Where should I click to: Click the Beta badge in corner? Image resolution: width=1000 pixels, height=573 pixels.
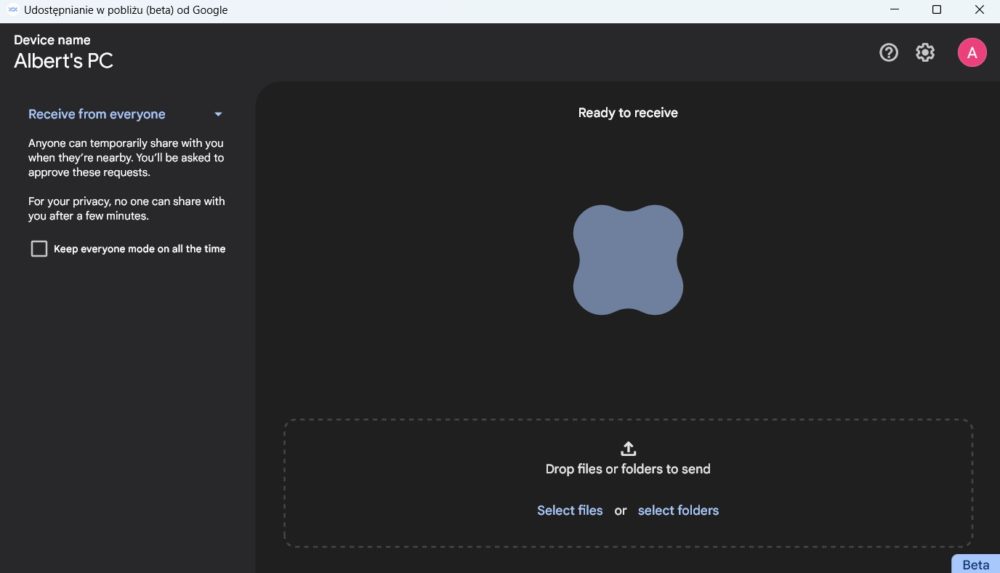click(x=975, y=565)
